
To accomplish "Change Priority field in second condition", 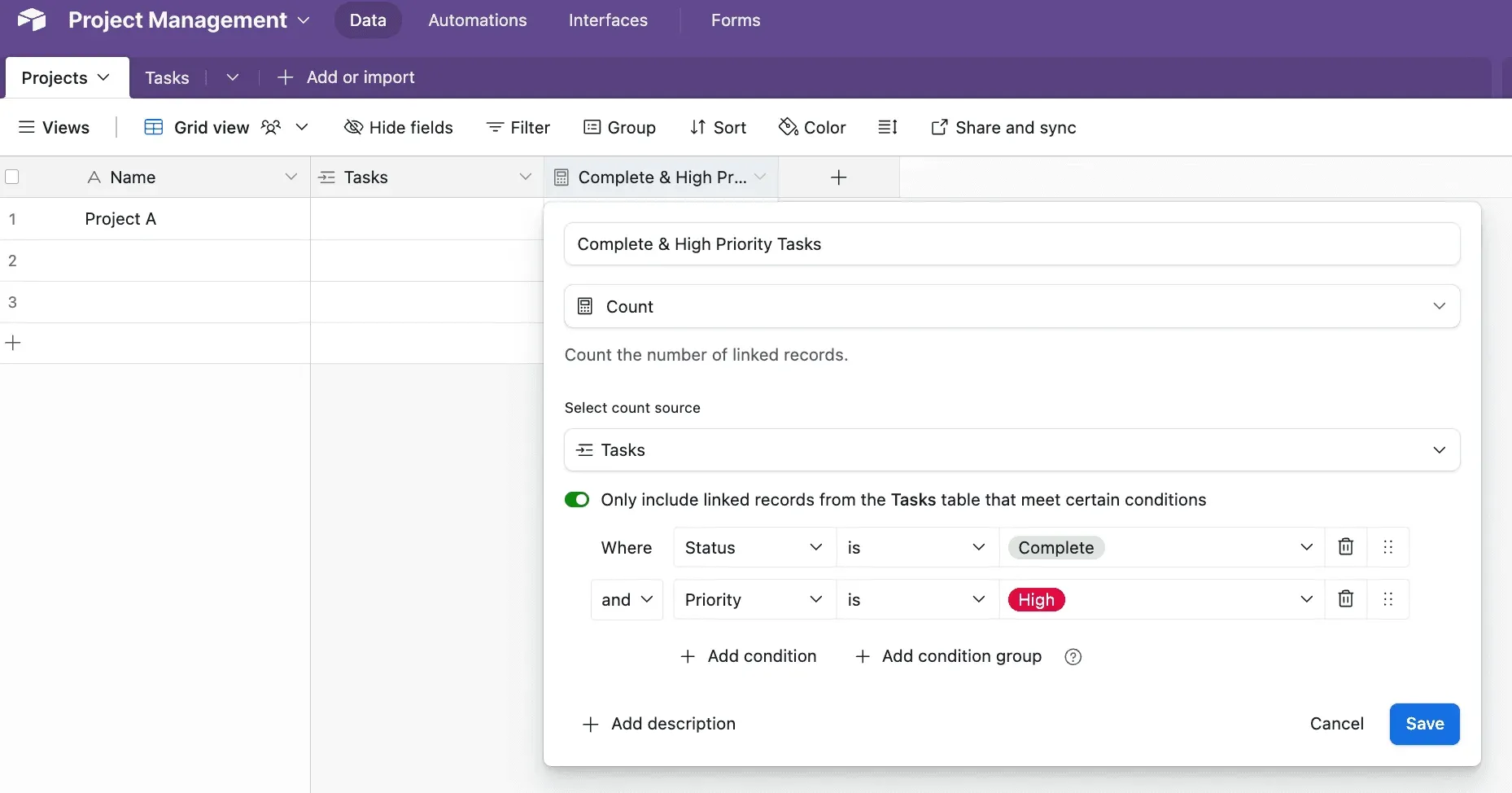I will click(x=754, y=599).
